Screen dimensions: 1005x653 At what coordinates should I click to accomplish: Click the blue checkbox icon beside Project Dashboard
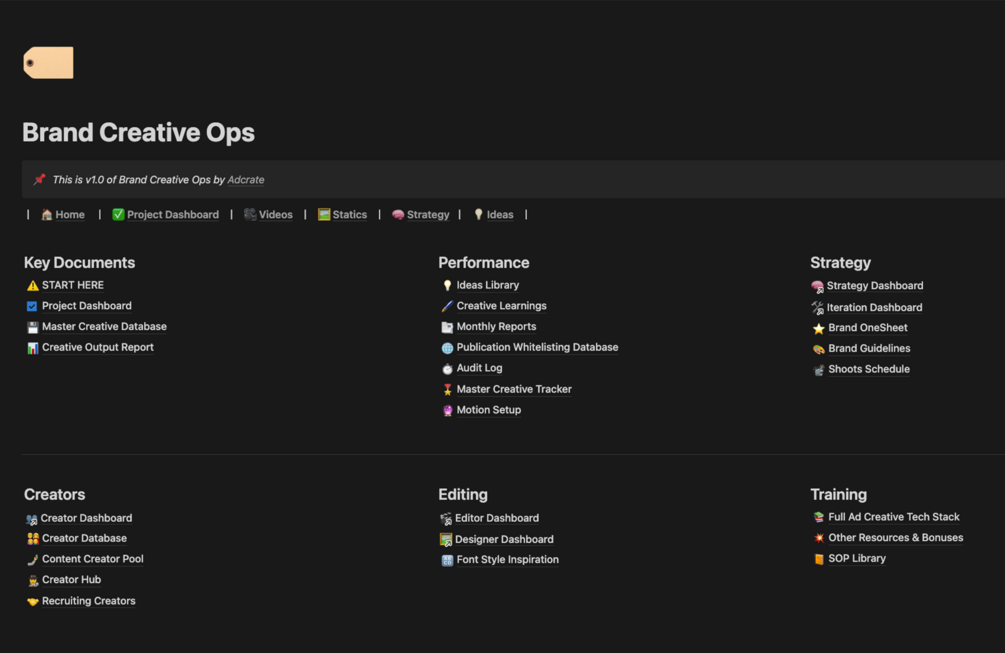click(33, 306)
